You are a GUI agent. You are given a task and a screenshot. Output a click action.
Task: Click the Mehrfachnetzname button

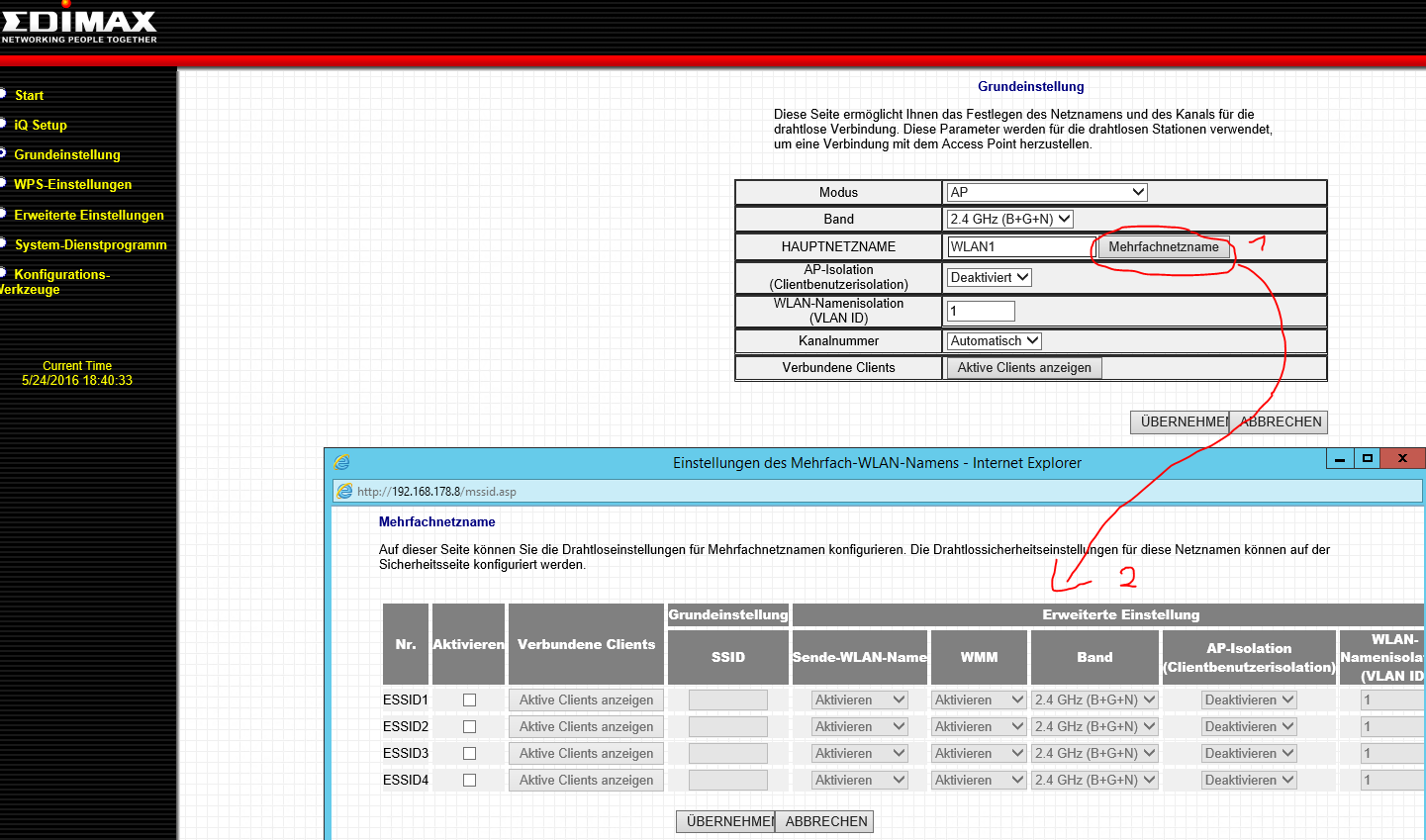coord(1164,246)
